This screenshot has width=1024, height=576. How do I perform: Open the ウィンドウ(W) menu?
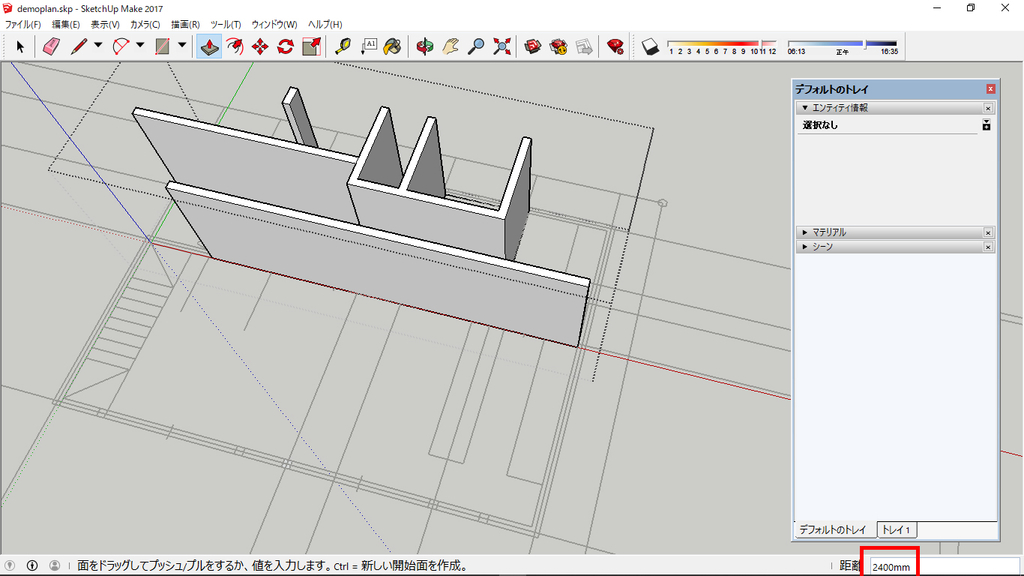pyautogui.click(x=274, y=24)
